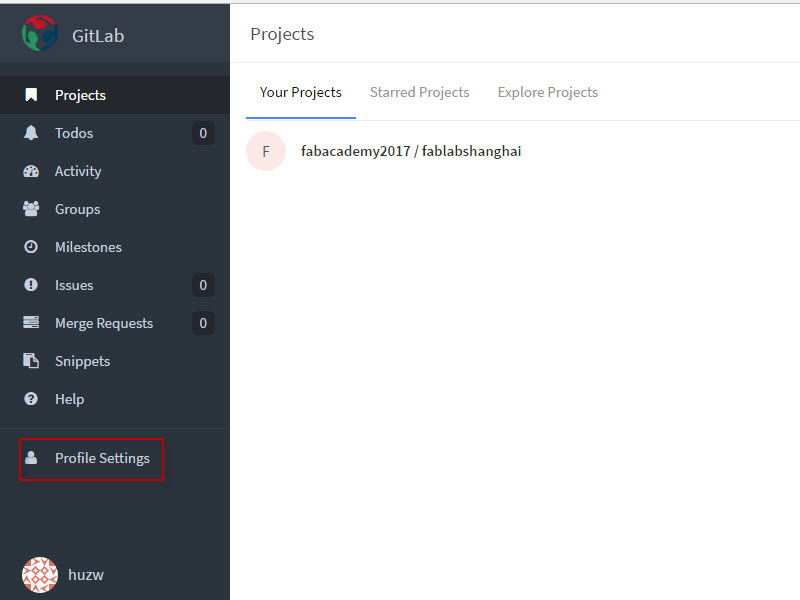Open Snippets in the sidebar
This screenshot has width=800, height=600.
(x=115, y=361)
